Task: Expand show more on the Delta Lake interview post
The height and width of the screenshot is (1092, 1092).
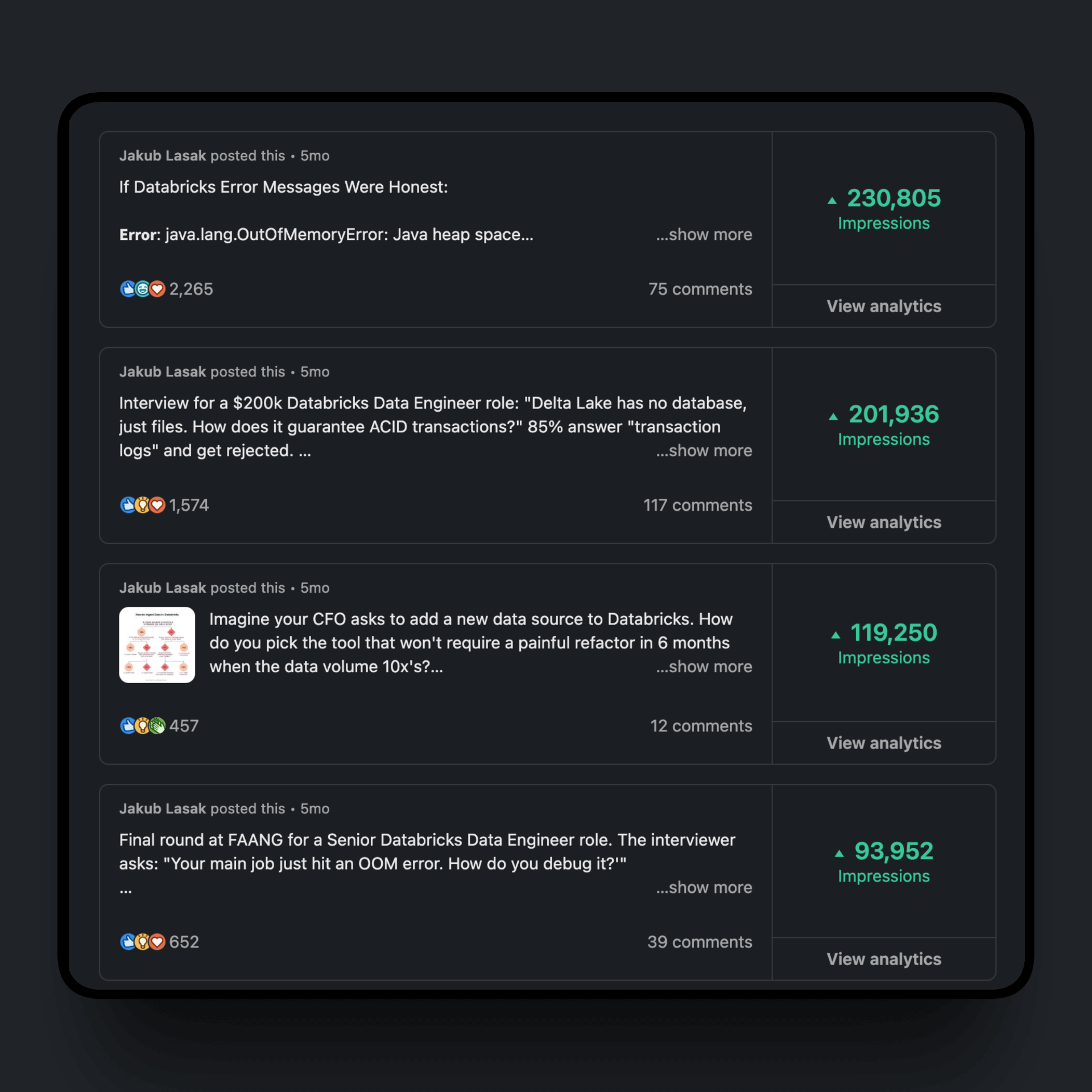Action: 704,450
